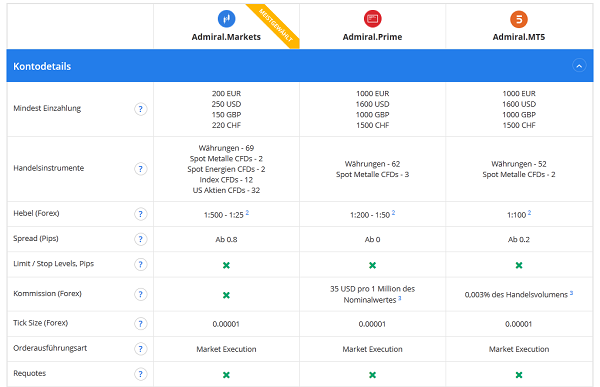Collapse the Kontodetails section chevron
The image size is (600, 387).
point(579,66)
